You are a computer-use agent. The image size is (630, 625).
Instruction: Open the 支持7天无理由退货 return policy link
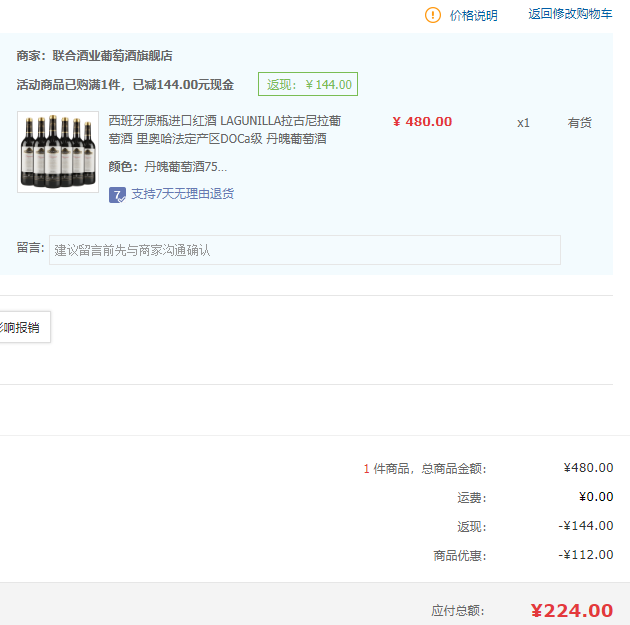coord(182,194)
